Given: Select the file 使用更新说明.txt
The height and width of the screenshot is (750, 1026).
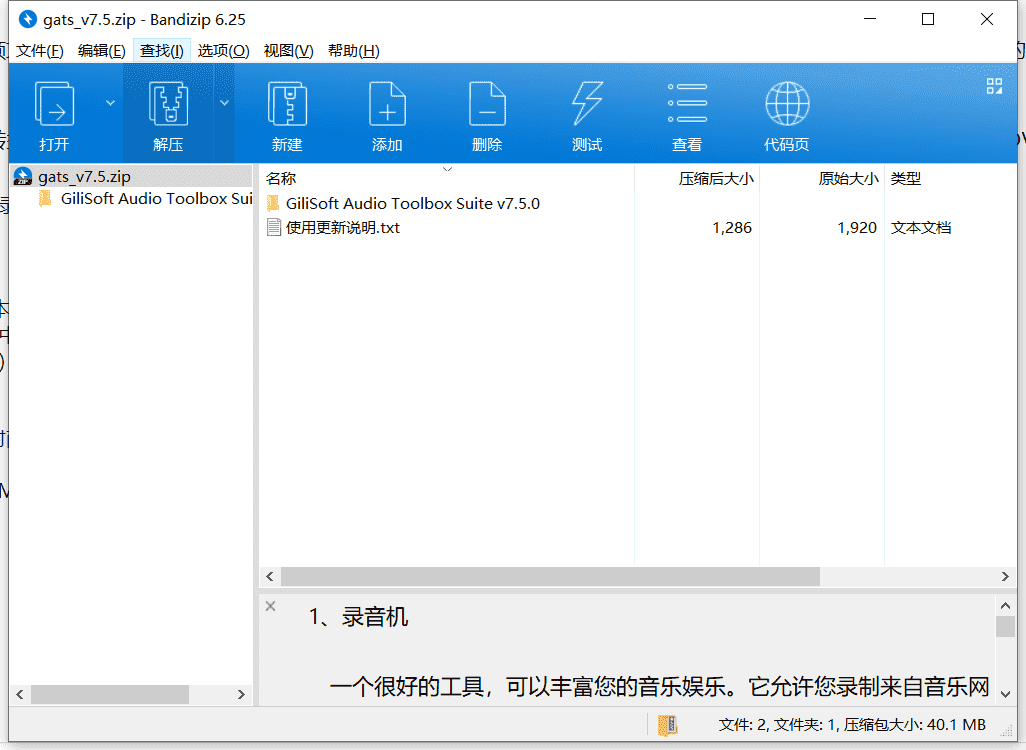Looking at the screenshot, I should (x=343, y=228).
